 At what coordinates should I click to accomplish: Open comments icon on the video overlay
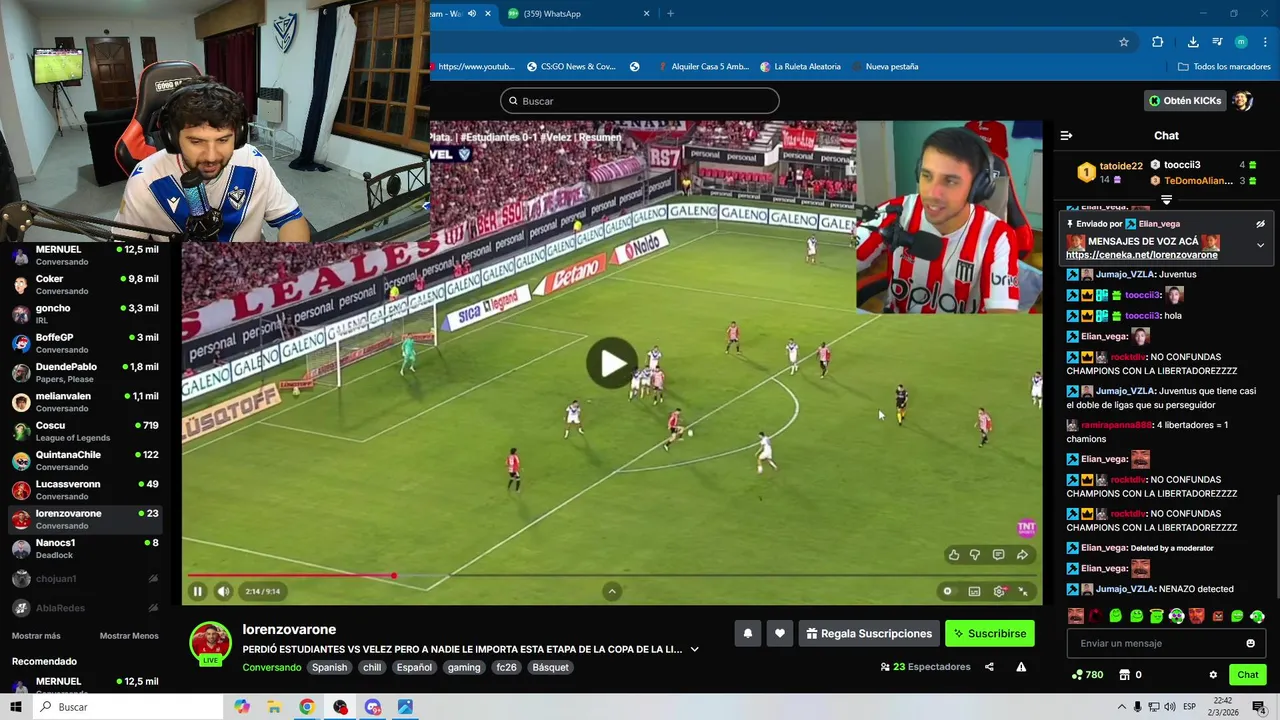point(998,555)
